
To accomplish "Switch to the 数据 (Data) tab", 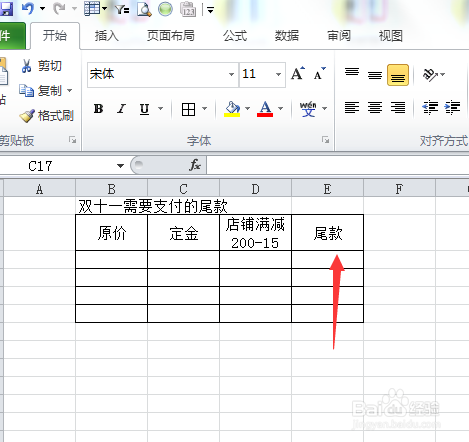I will tap(287, 36).
